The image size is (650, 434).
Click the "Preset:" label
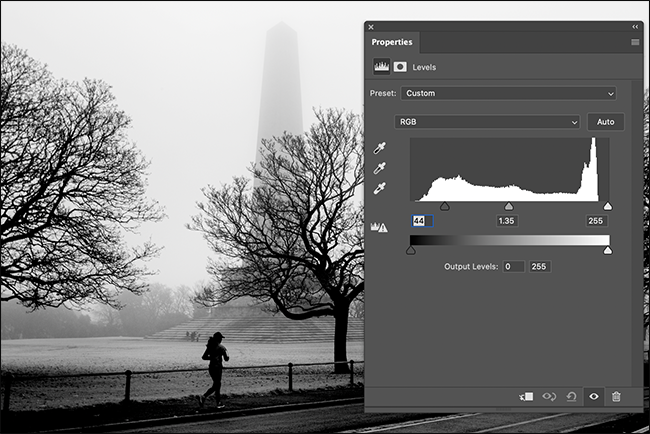383,93
